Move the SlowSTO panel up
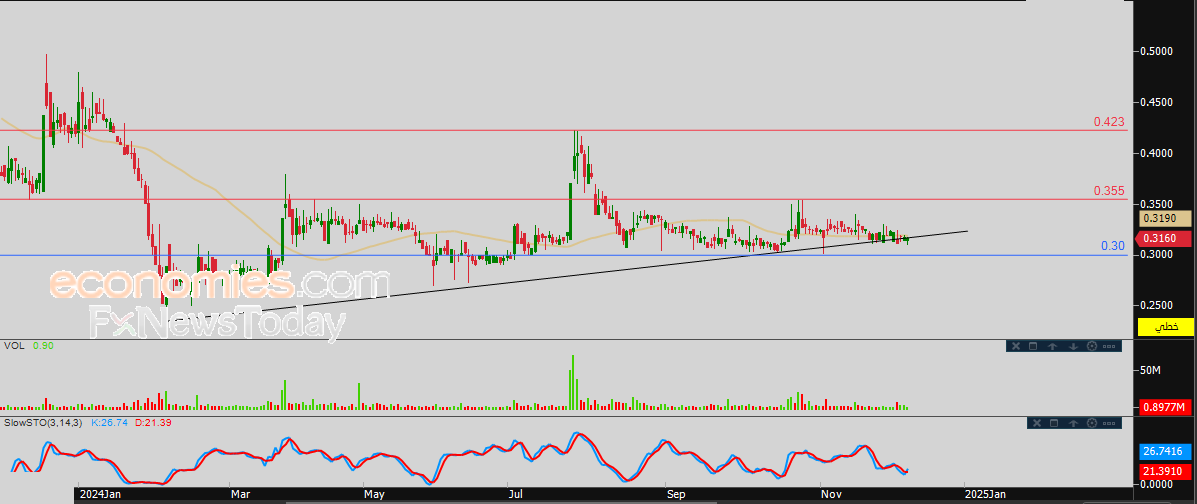Image resolution: width=1197 pixels, height=504 pixels. 1073,423
